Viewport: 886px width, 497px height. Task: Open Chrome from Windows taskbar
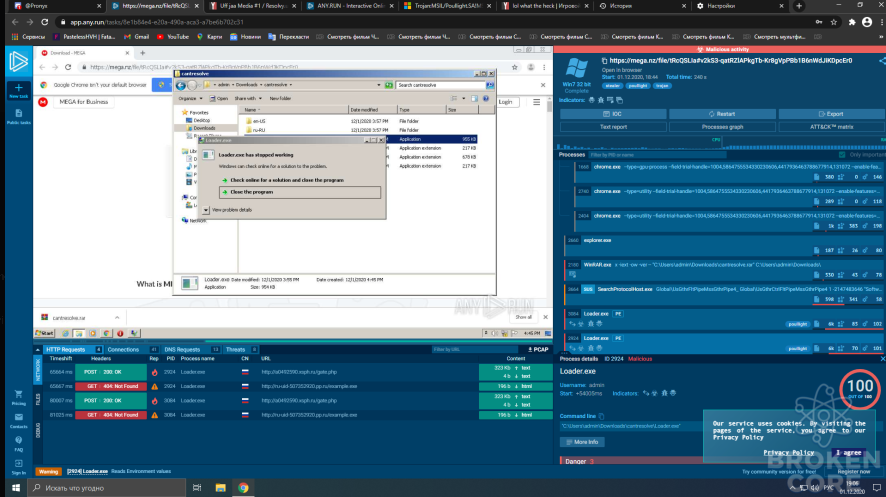pos(243,488)
